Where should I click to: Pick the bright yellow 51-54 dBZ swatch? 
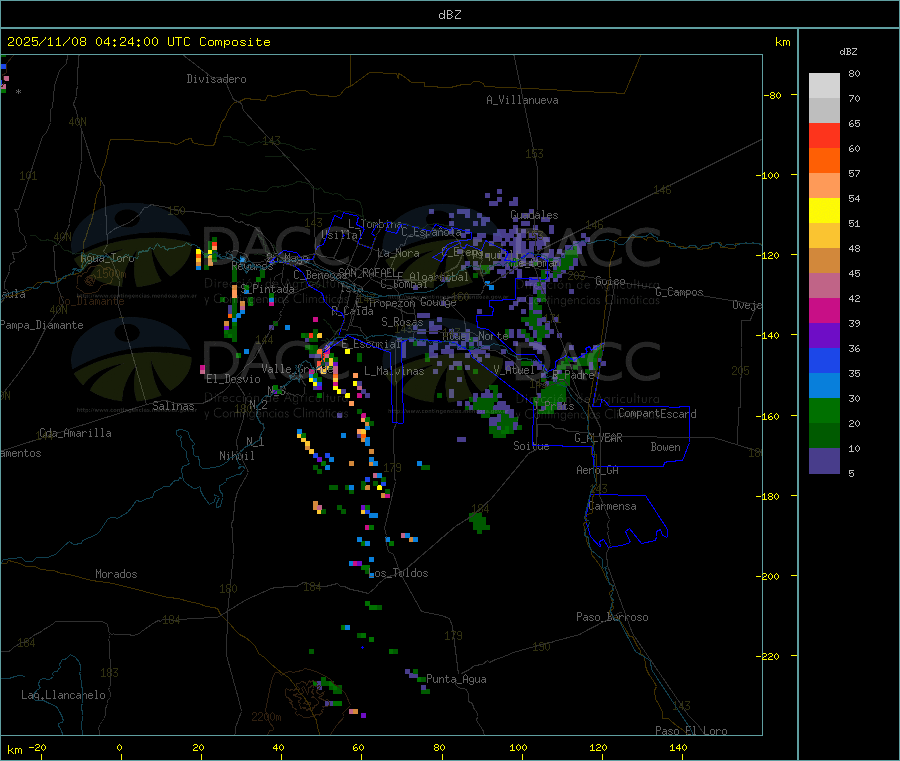point(824,211)
